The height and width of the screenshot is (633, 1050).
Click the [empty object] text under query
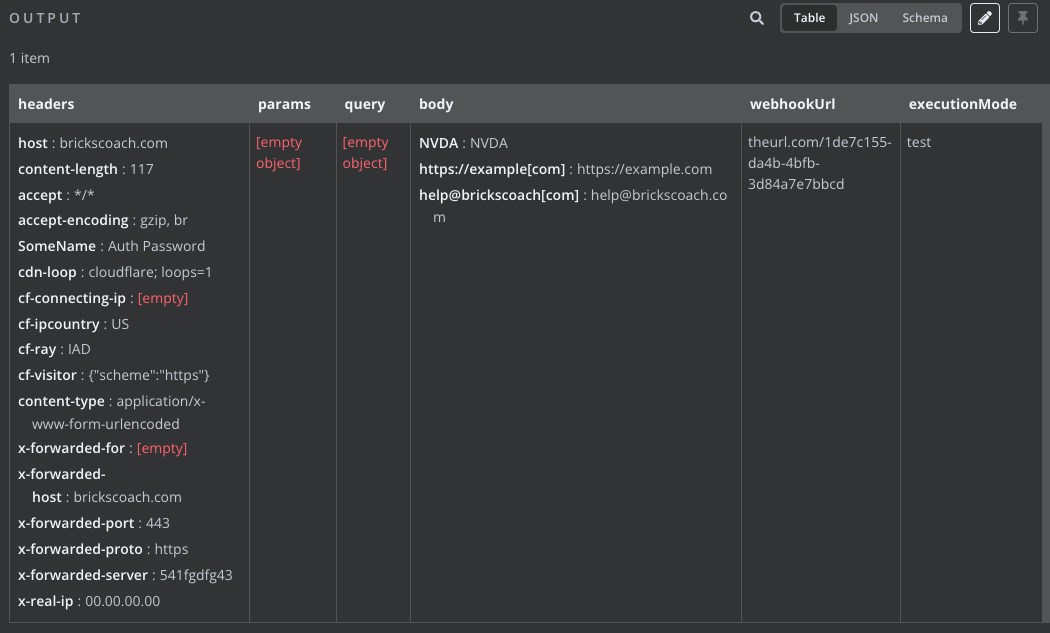click(x=366, y=152)
